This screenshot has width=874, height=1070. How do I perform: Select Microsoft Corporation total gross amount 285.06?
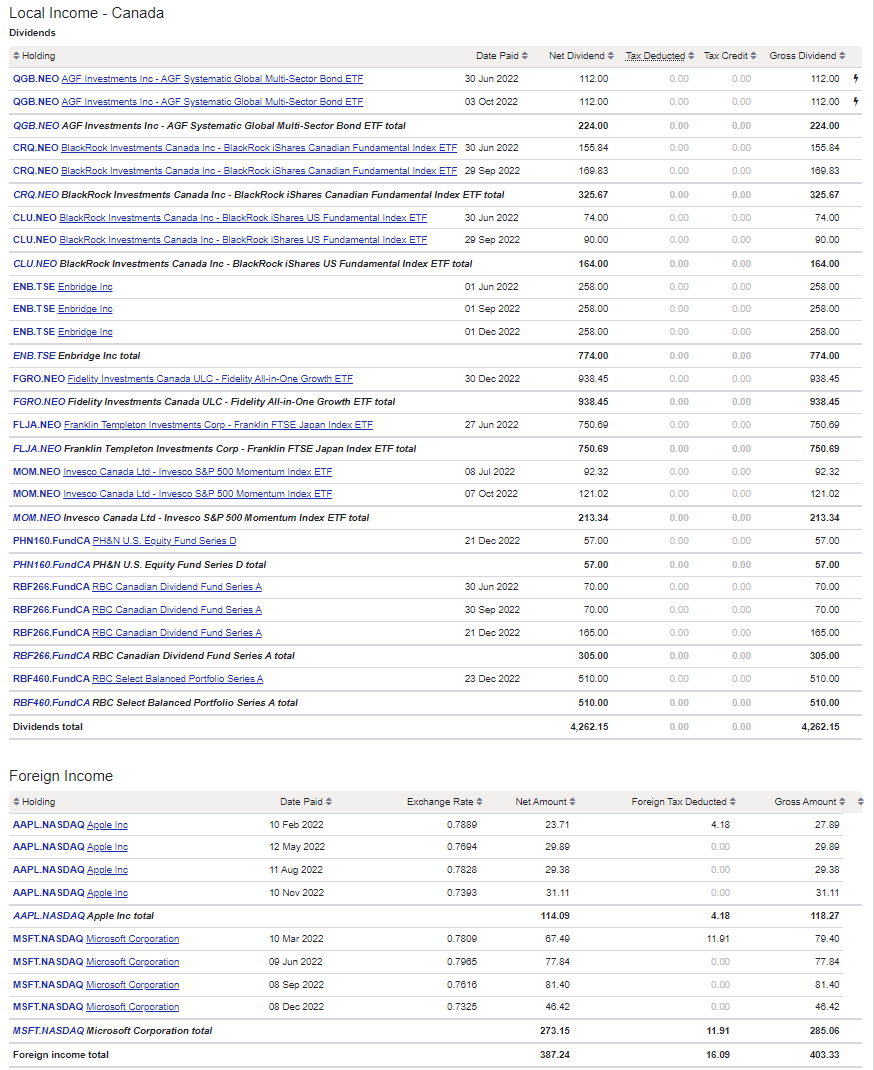[x=825, y=1031]
